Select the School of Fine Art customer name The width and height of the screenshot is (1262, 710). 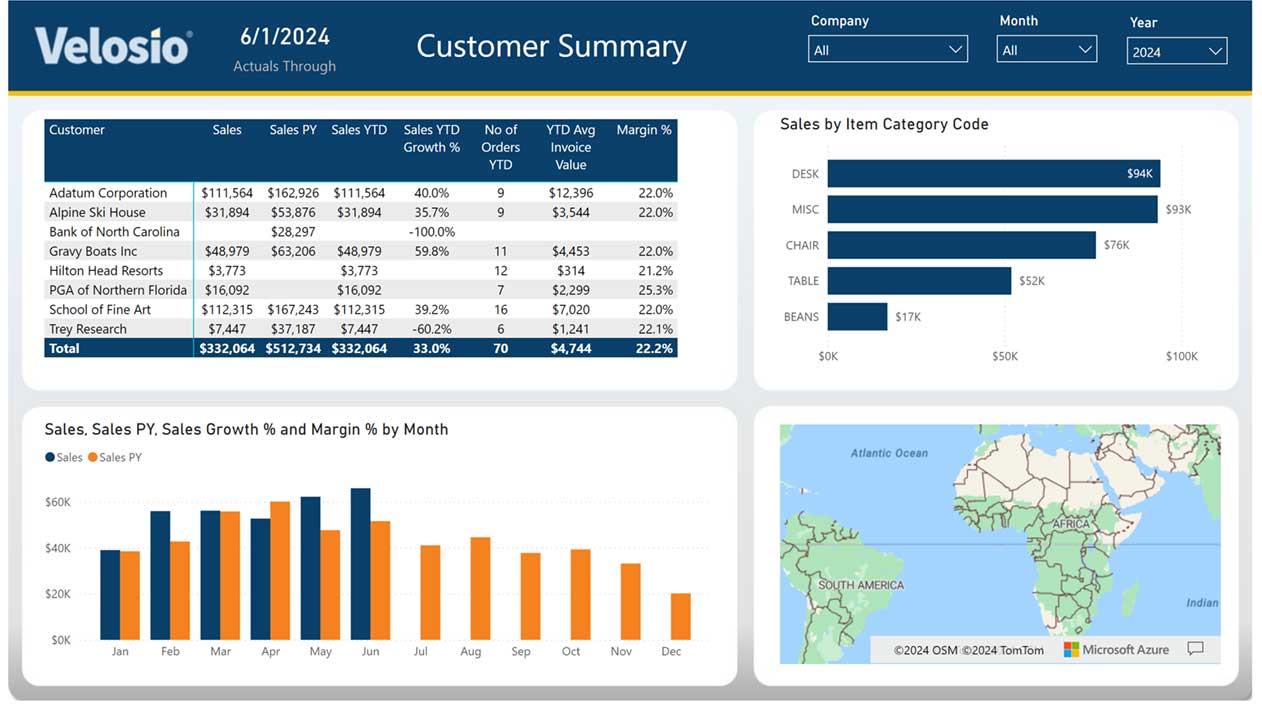pyautogui.click(x=100, y=310)
